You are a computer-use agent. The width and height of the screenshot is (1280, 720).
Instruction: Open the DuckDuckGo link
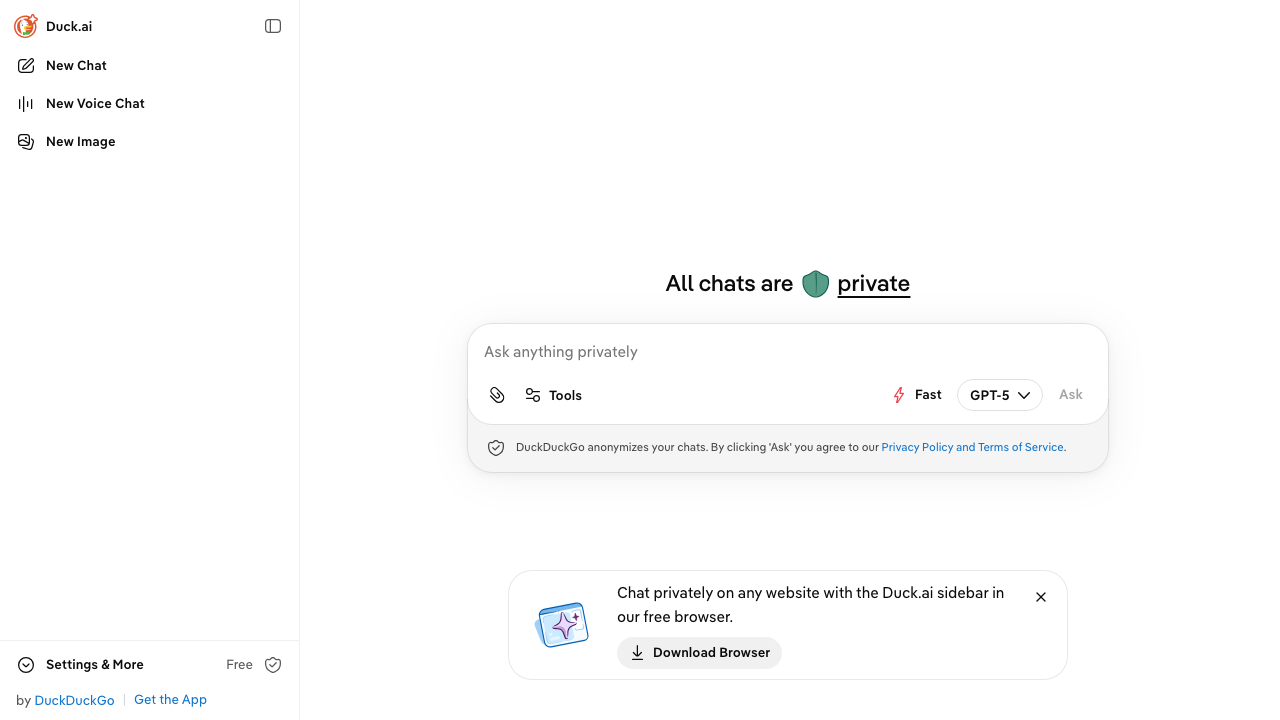click(x=74, y=700)
